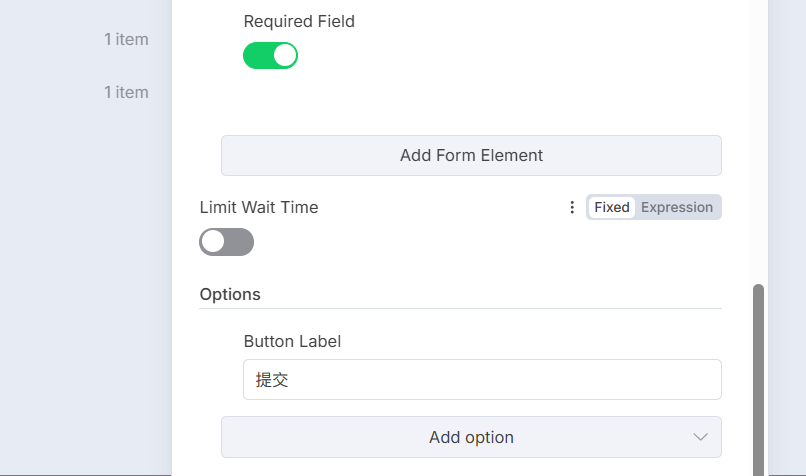Click the upper "1 item" label
The height and width of the screenshot is (476, 806).
point(126,39)
